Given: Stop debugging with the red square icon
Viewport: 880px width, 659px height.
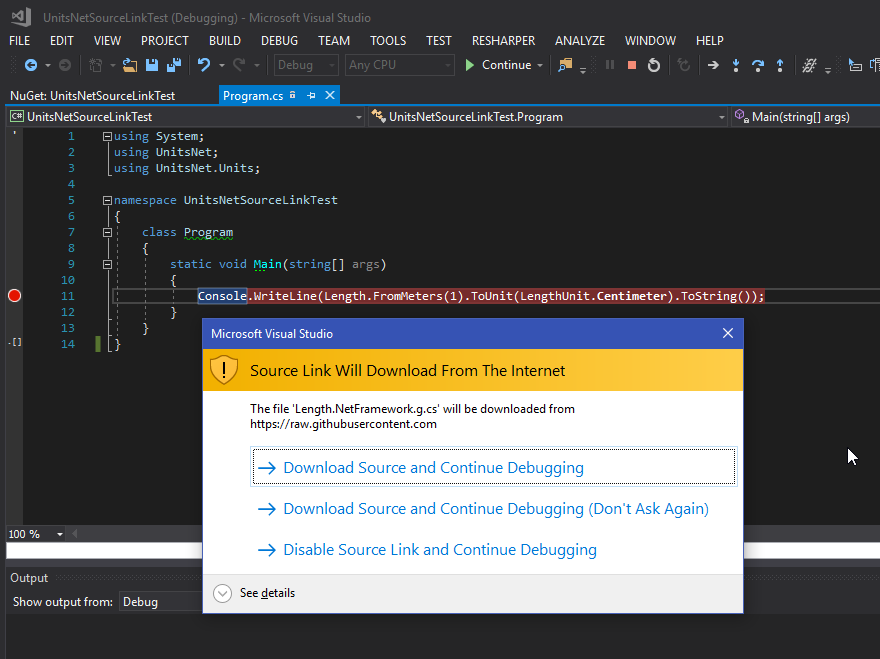Looking at the screenshot, I should pyautogui.click(x=632, y=65).
